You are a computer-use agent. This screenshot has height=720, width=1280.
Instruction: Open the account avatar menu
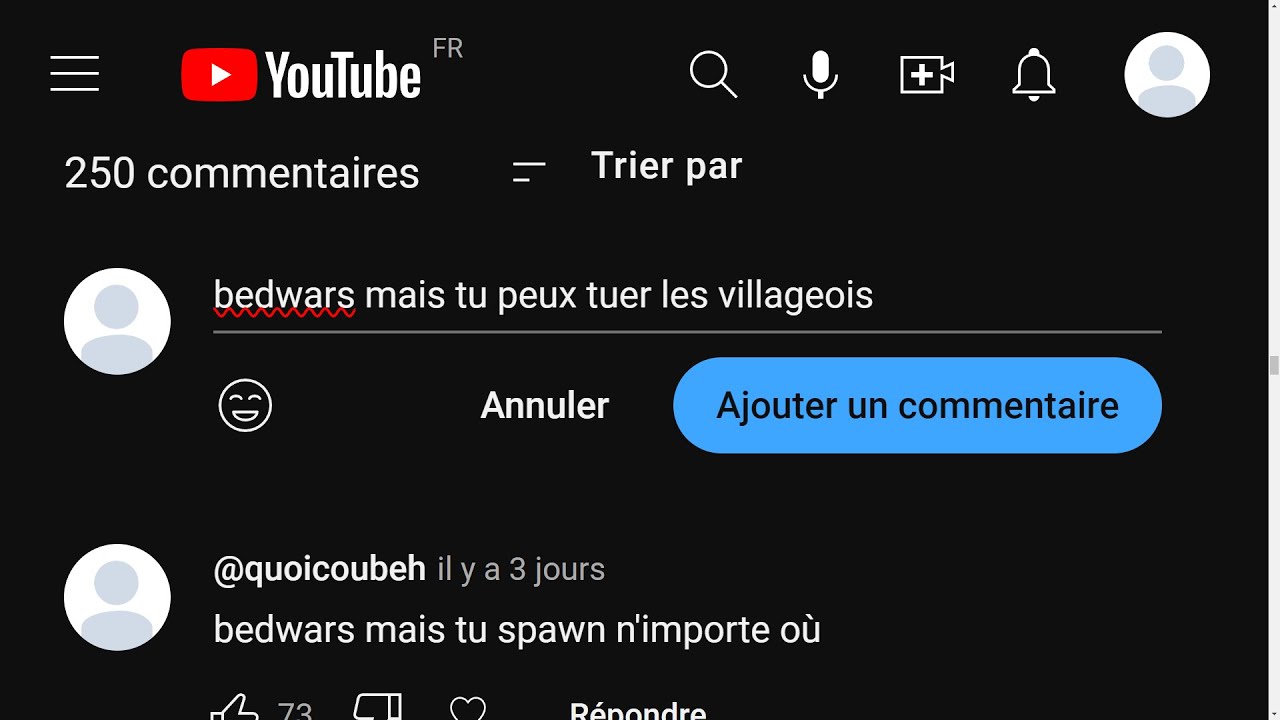click(1167, 75)
